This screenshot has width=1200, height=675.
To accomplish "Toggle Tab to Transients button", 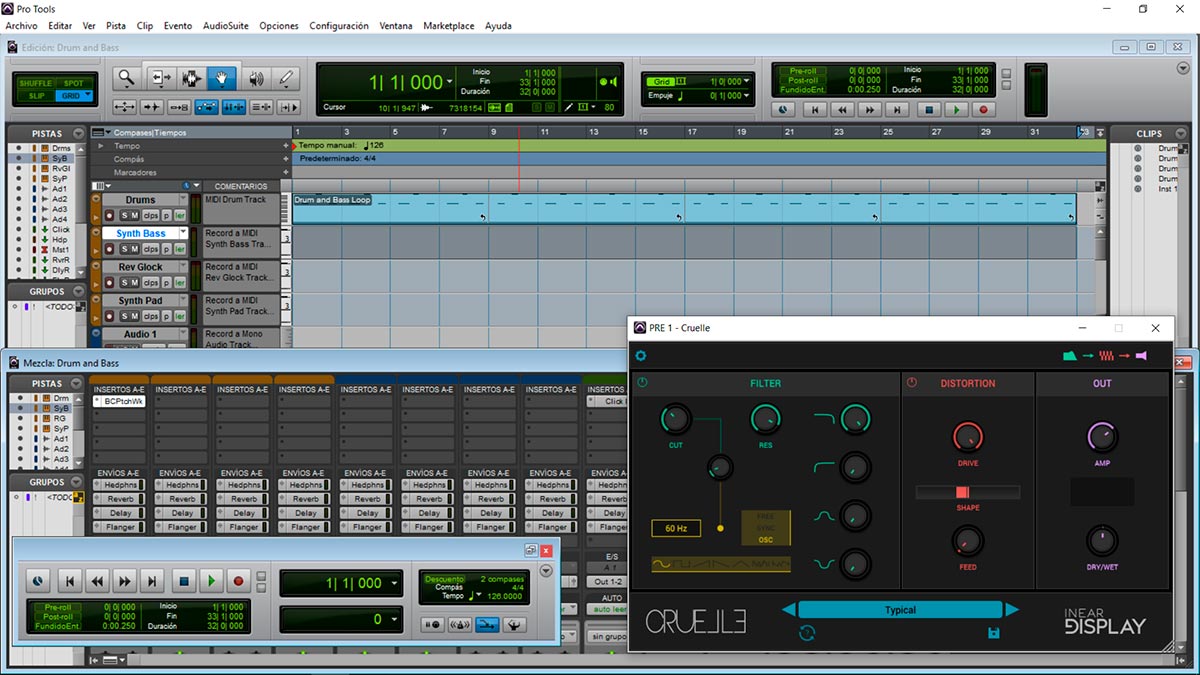I will tap(152, 107).
